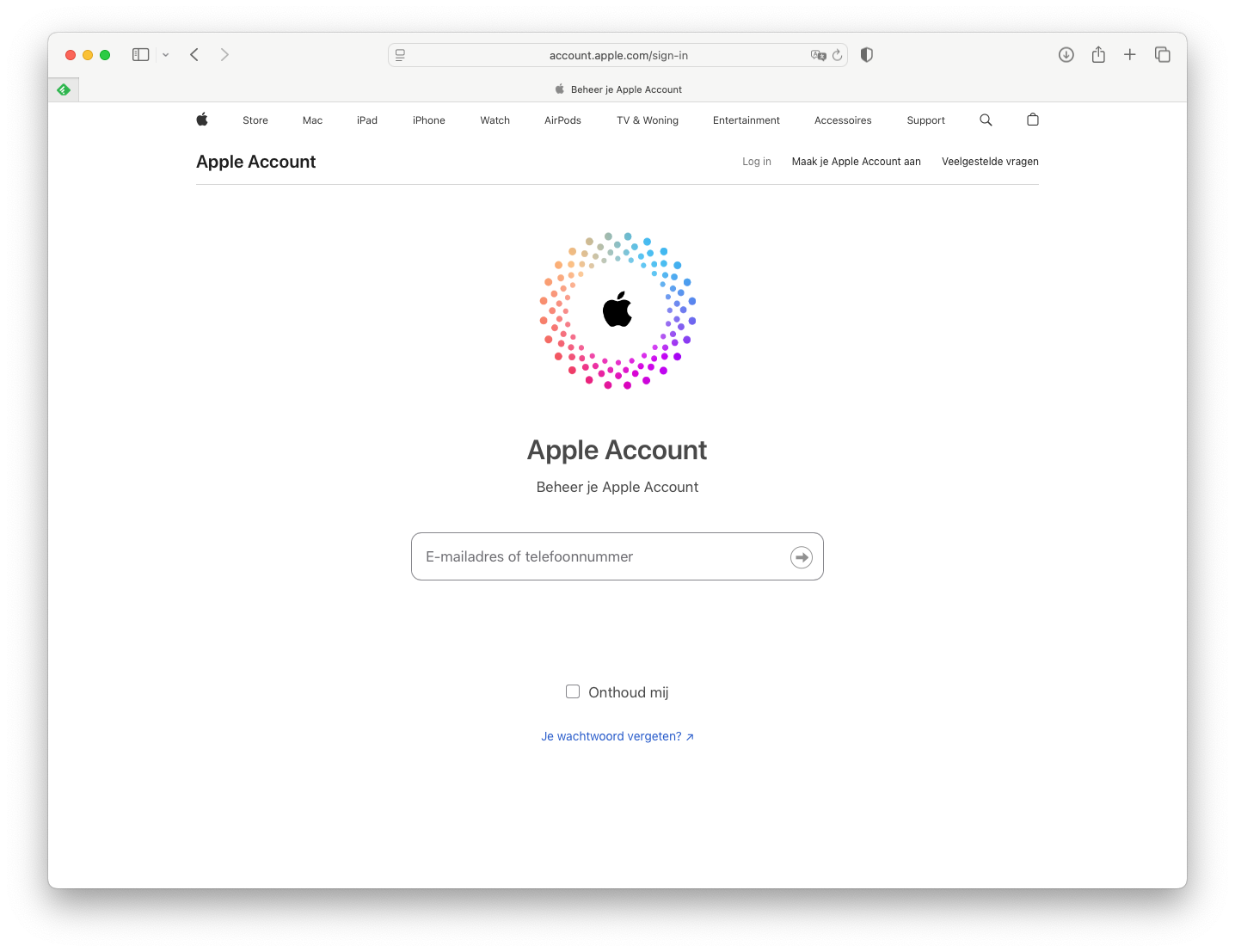Go forward one page in Safari
This screenshot has width=1235, height=952.
pos(224,55)
